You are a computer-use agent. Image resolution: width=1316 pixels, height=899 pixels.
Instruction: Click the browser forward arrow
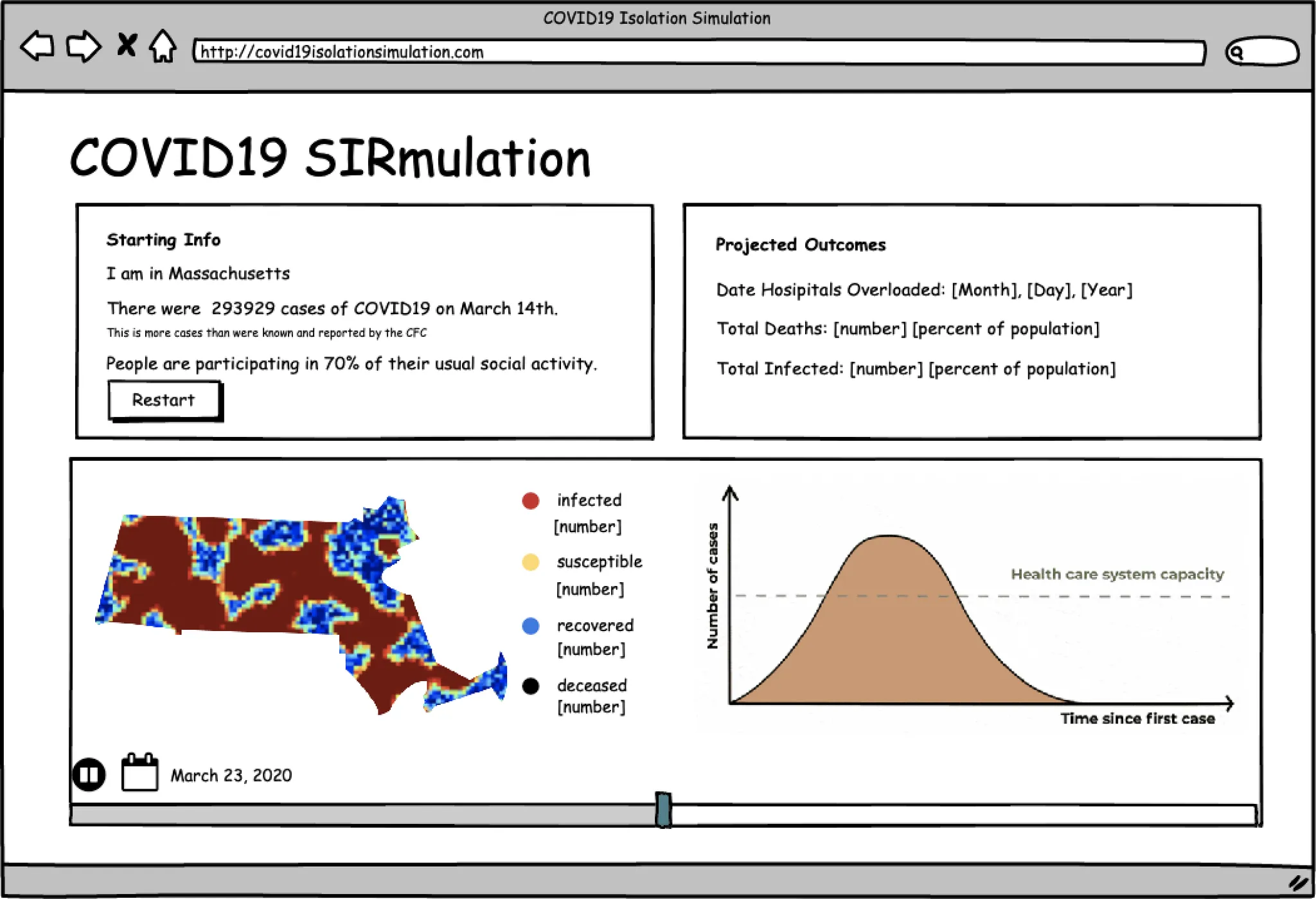[84, 46]
